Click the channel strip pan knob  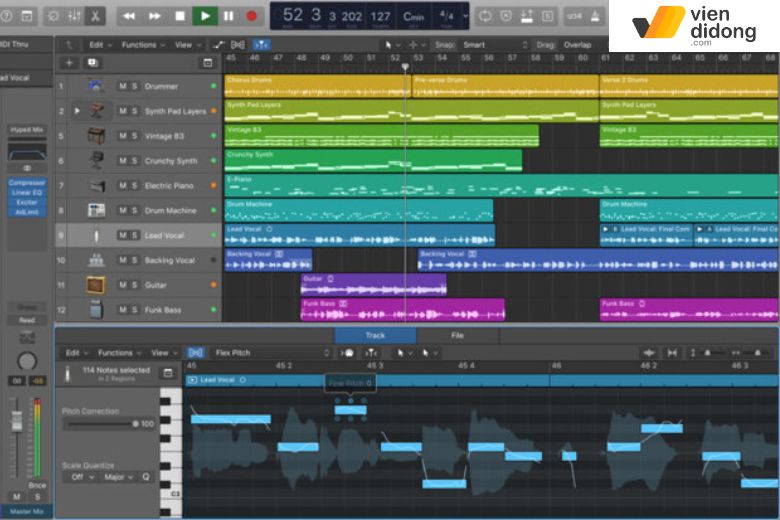(x=27, y=361)
